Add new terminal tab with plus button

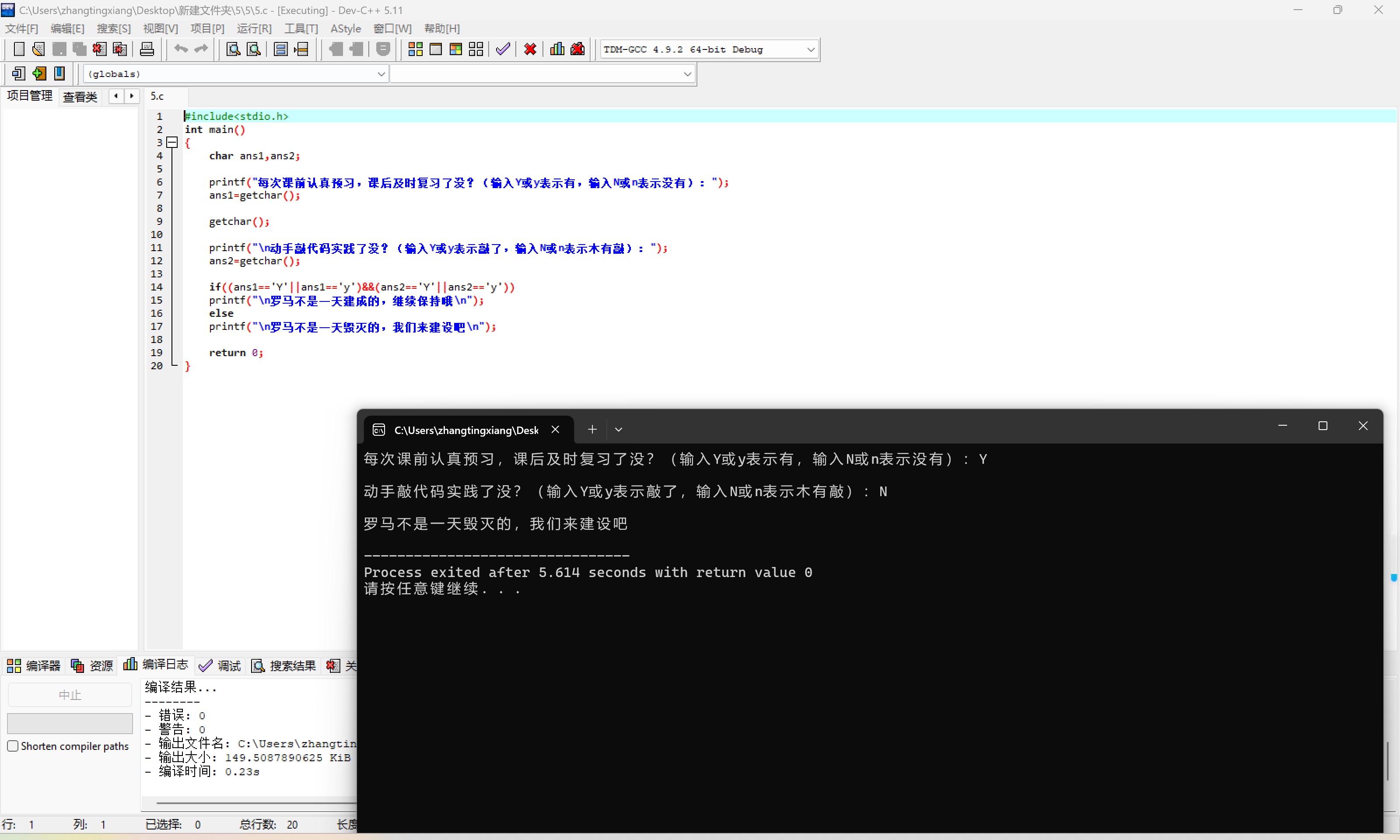point(592,430)
